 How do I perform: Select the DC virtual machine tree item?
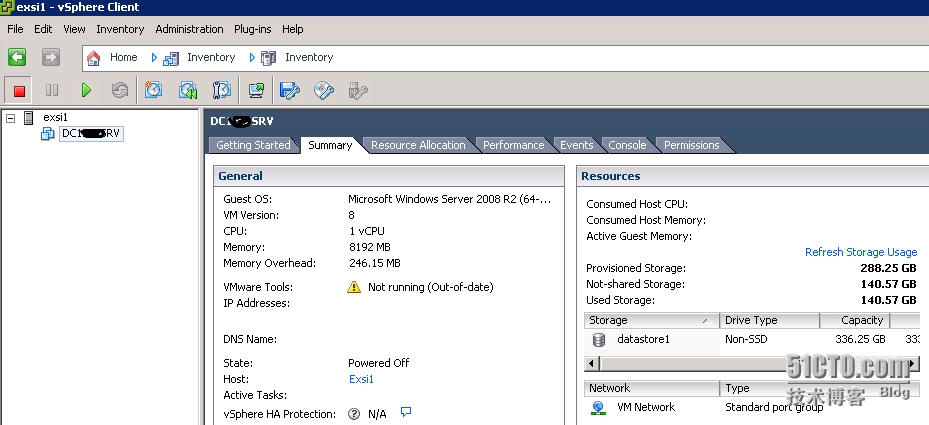[x=91, y=134]
